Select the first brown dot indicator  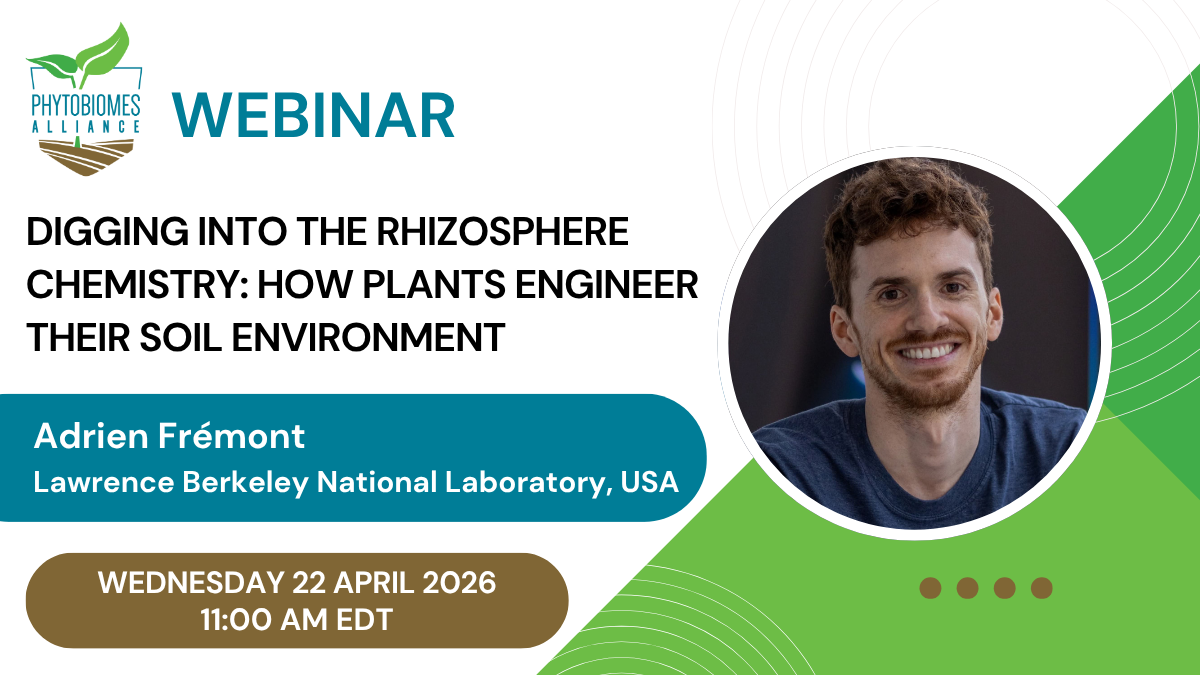tap(930, 588)
